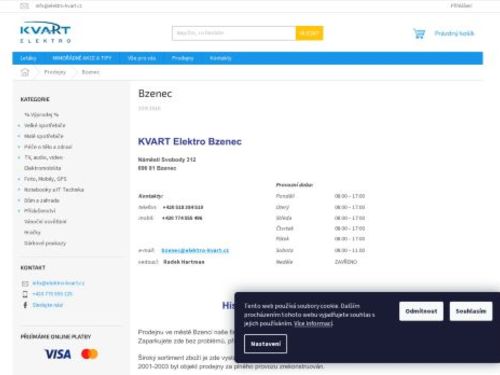Expand the Péče o tělo a zdraví arrow
The image size is (500, 375).
click(19, 147)
